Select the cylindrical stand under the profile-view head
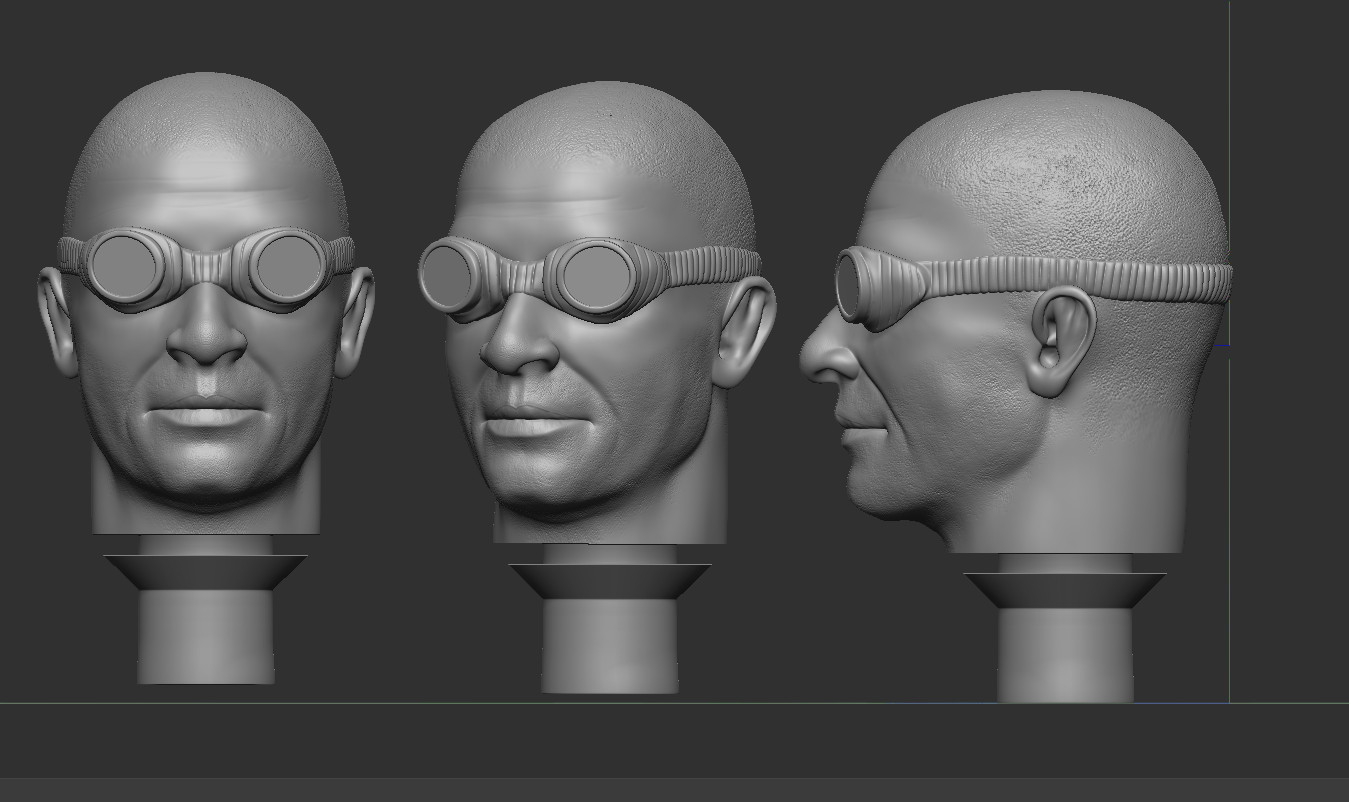Image resolution: width=1349 pixels, height=802 pixels. pos(1066,654)
